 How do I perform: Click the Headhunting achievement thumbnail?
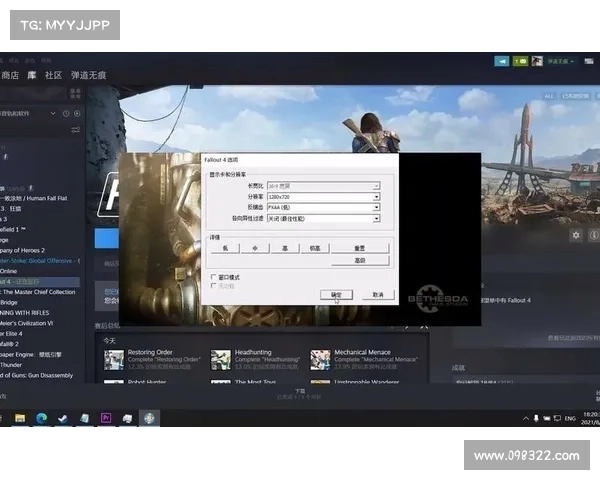pyautogui.click(x=221, y=359)
